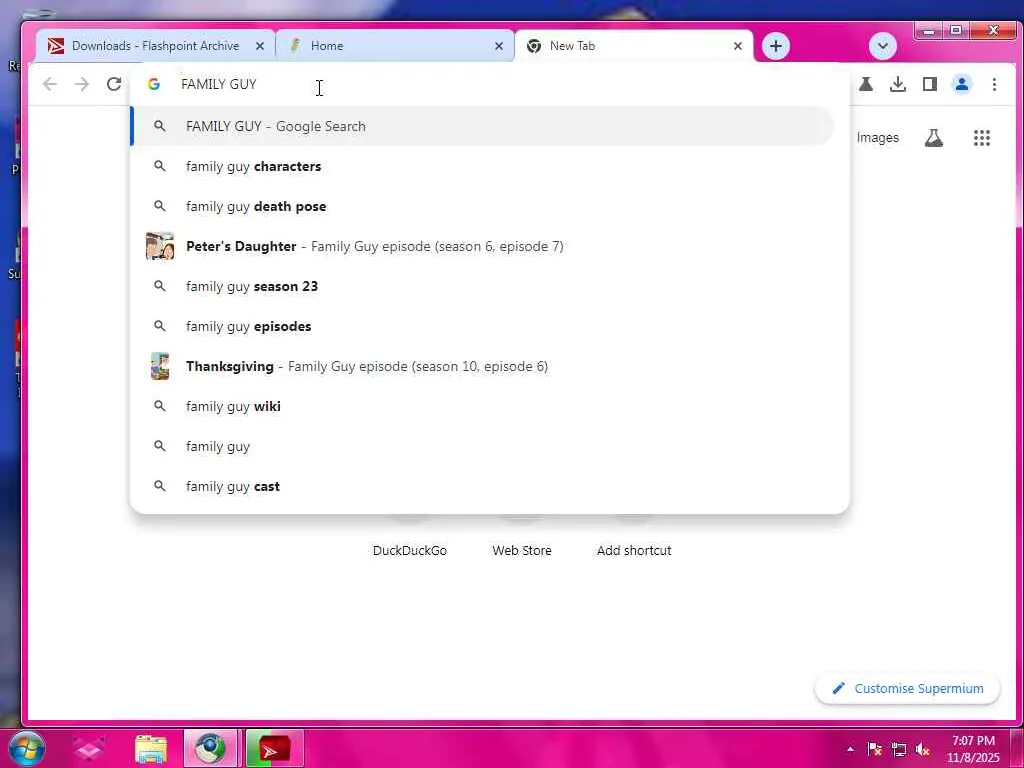This screenshot has height=768, width=1024.
Task: Open the Windows Start orb
Action: (26, 749)
